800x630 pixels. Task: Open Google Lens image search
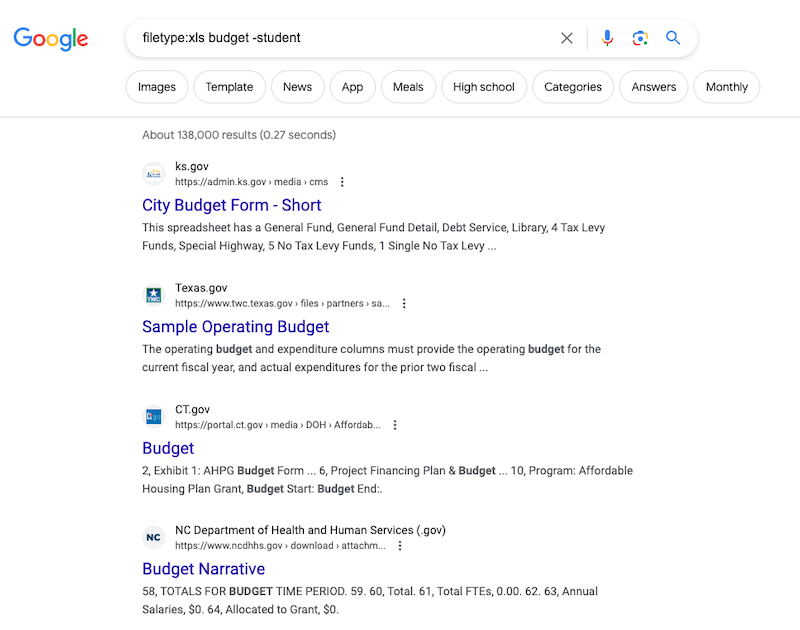pyautogui.click(x=640, y=37)
